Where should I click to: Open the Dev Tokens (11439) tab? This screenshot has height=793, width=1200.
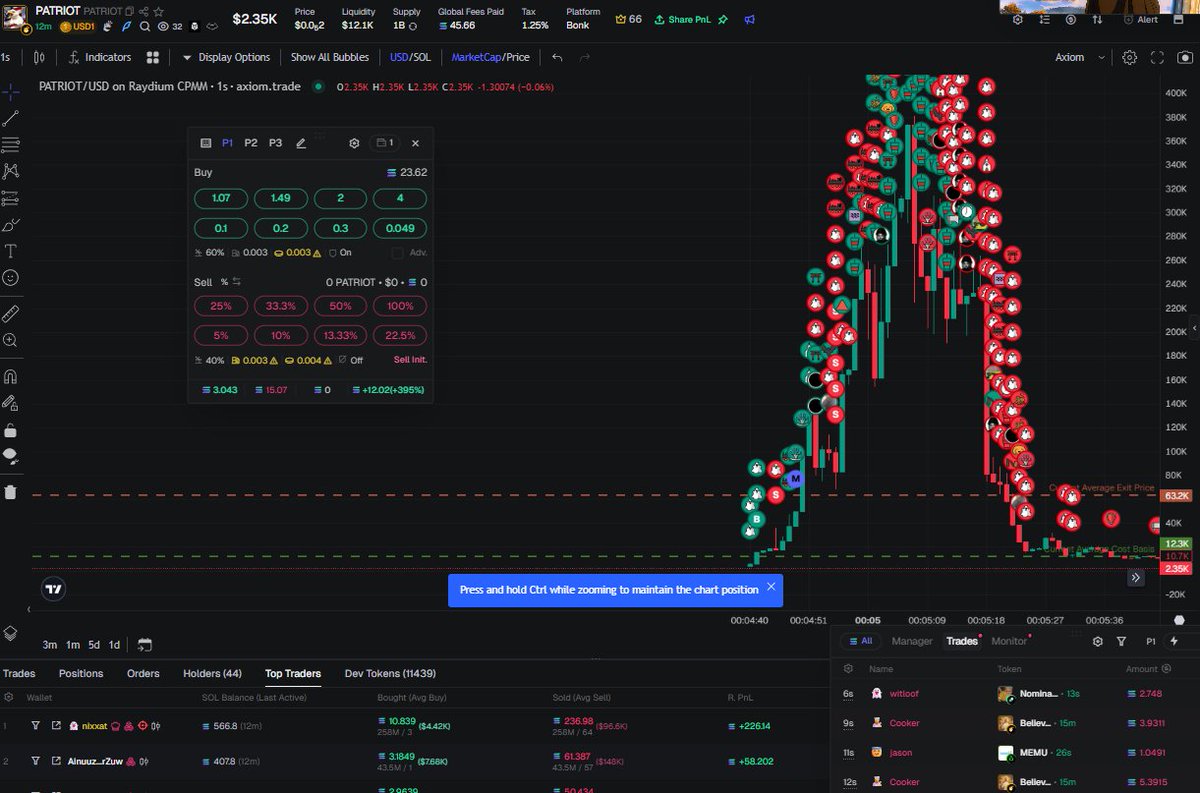tap(390, 673)
